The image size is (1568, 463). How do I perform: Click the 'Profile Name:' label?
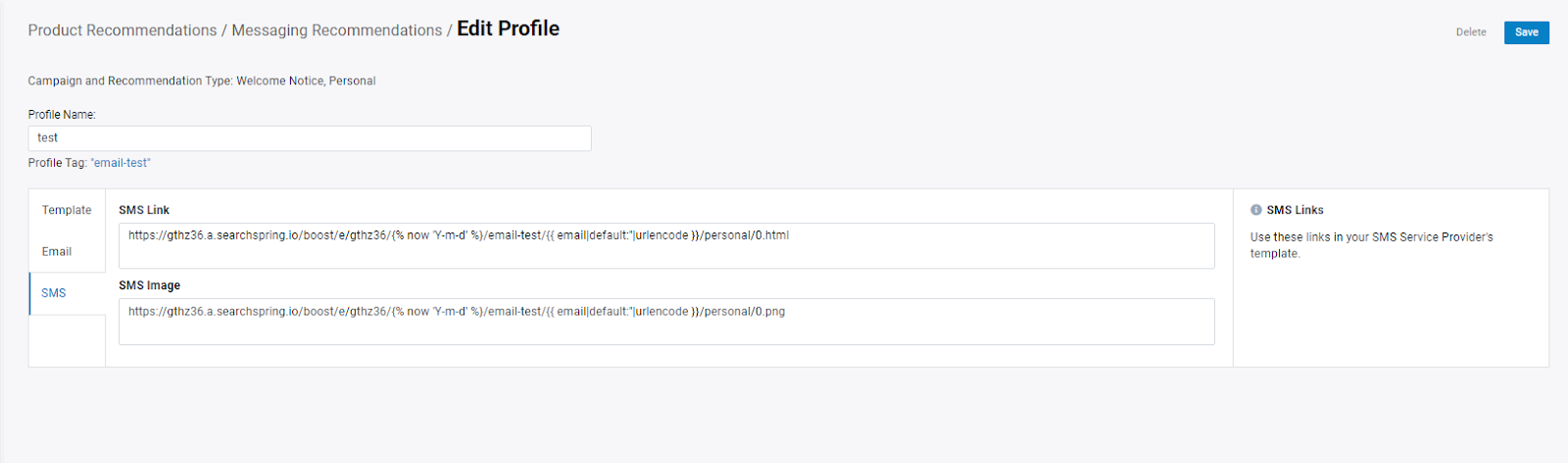point(62,115)
